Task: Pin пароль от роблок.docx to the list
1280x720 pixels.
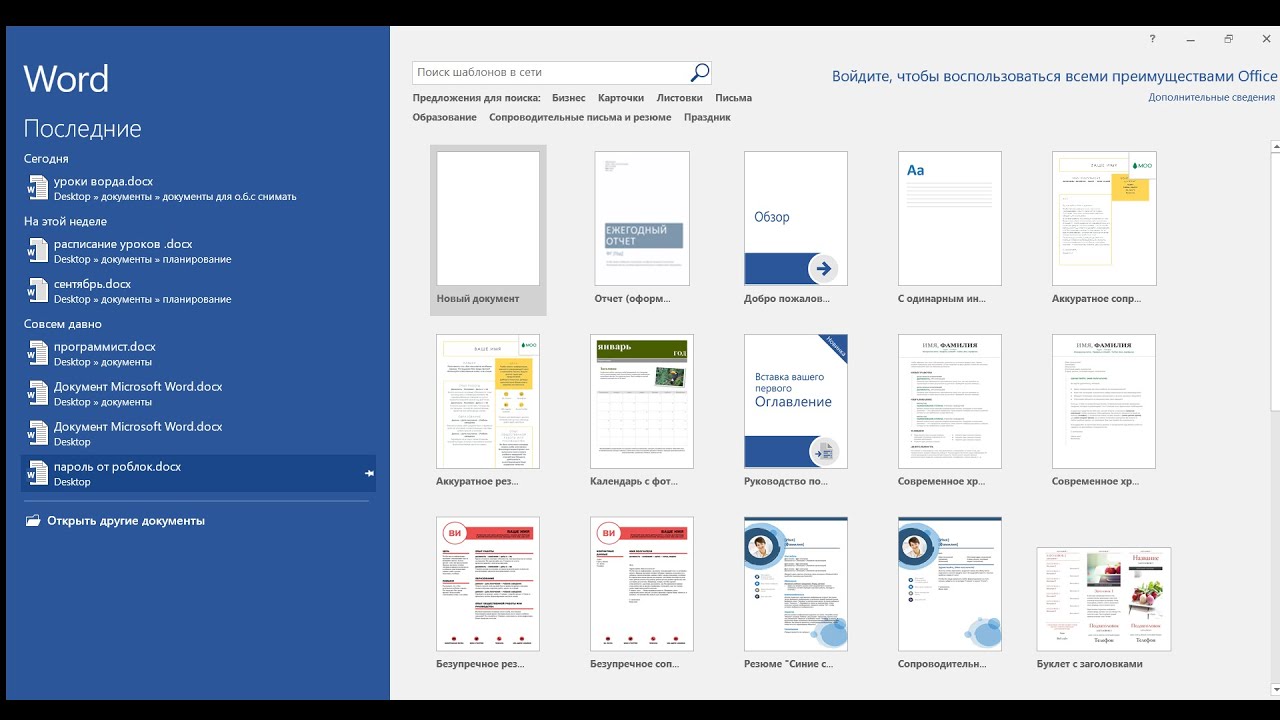Action: tap(369, 473)
